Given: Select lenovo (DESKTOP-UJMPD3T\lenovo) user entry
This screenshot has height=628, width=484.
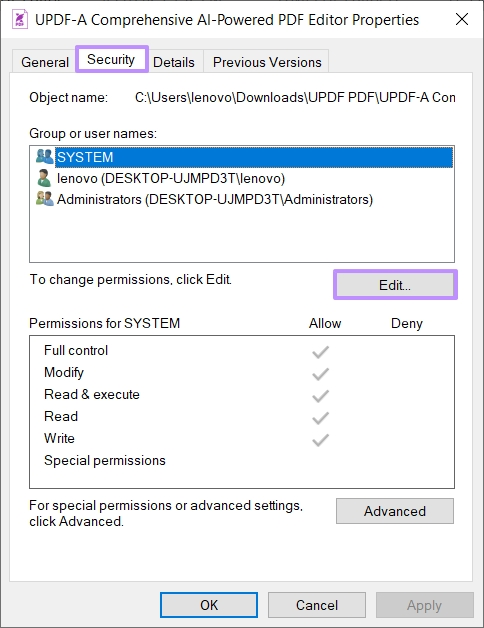Looking at the screenshot, I should [171, 178].
